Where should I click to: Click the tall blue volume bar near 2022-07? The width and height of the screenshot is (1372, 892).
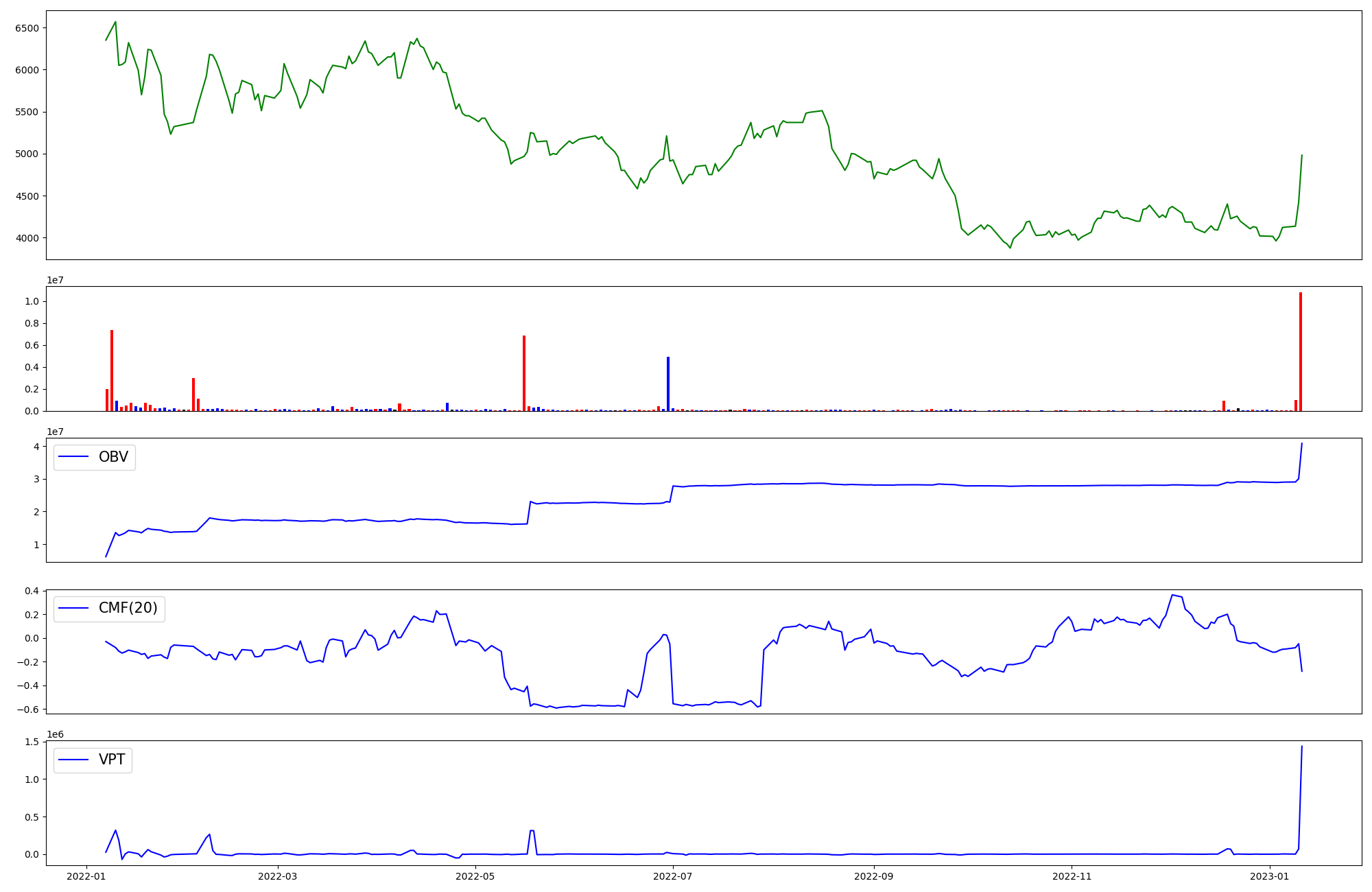click(x=668, y=384)
